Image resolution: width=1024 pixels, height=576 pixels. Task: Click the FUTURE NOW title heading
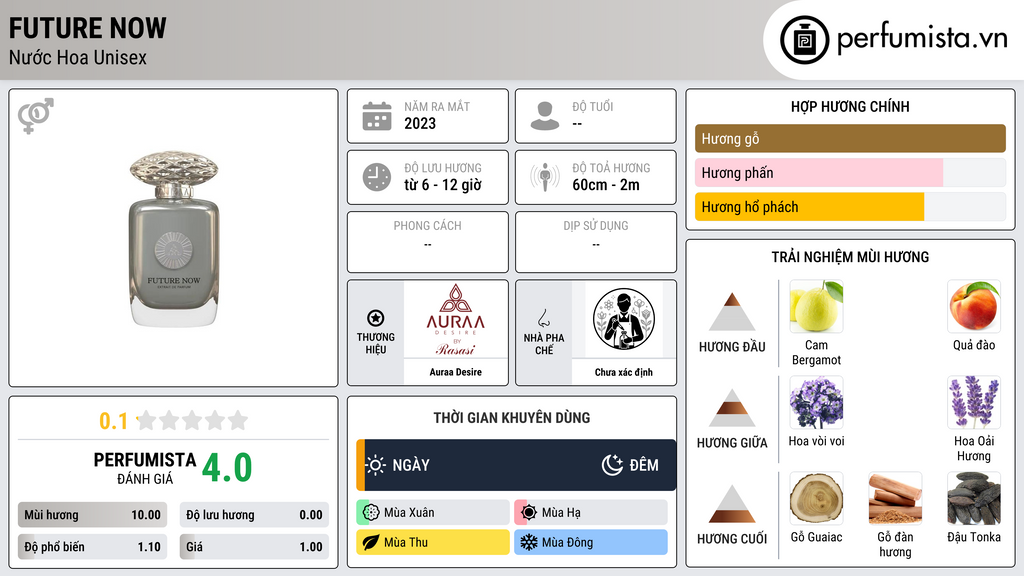point(88,28)
